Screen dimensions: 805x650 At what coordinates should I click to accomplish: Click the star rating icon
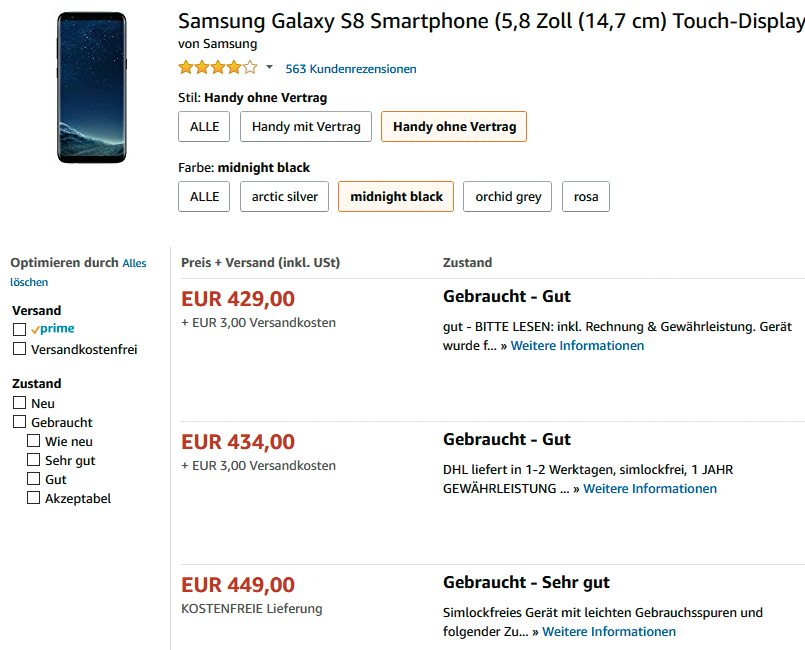click(217, 68)
